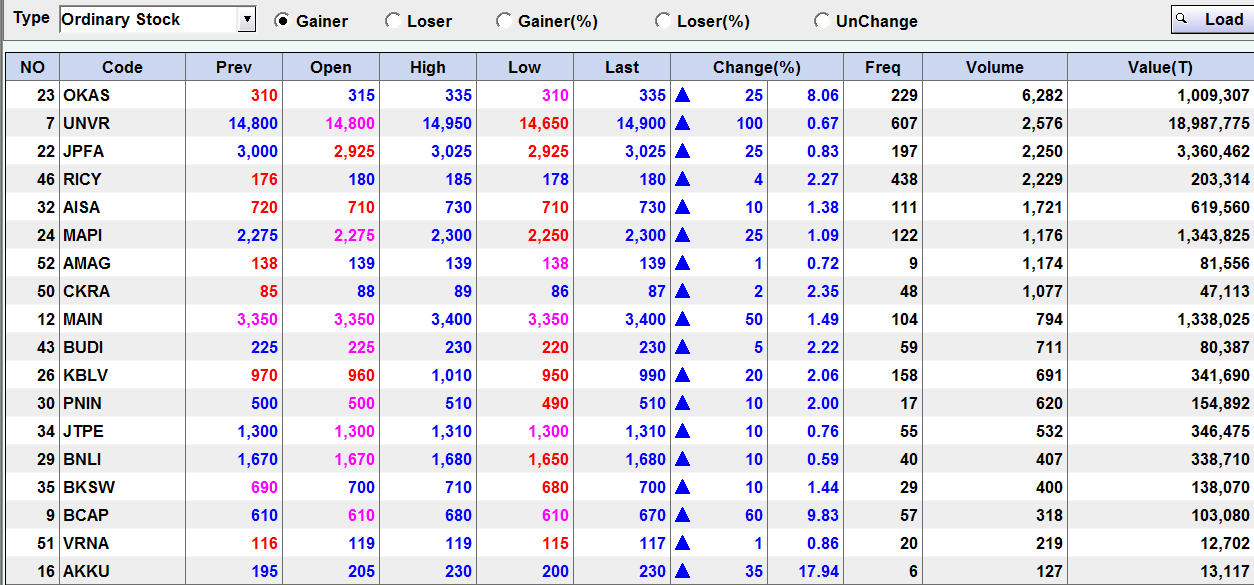The height and width of the screenshot is (585, 1254).
Task: Click the up arrow in OKAS row
Action: pos(683,95)
